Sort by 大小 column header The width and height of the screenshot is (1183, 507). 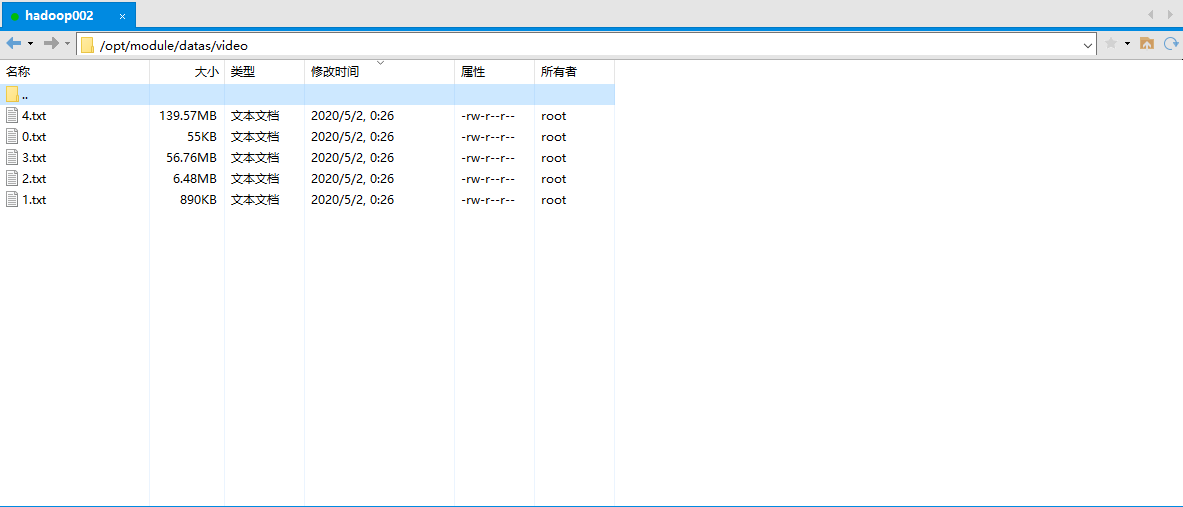click(x=187, y=72)
